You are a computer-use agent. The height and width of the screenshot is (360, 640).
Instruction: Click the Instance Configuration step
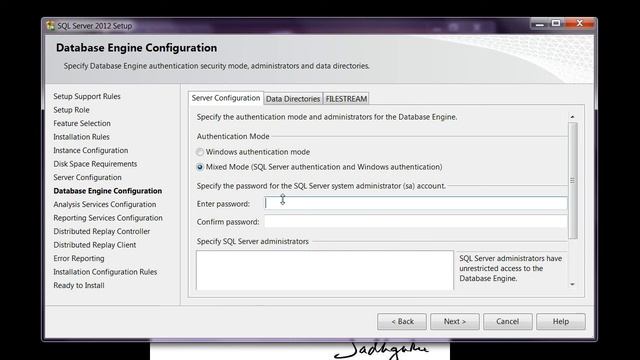click(x=91, y=150)
